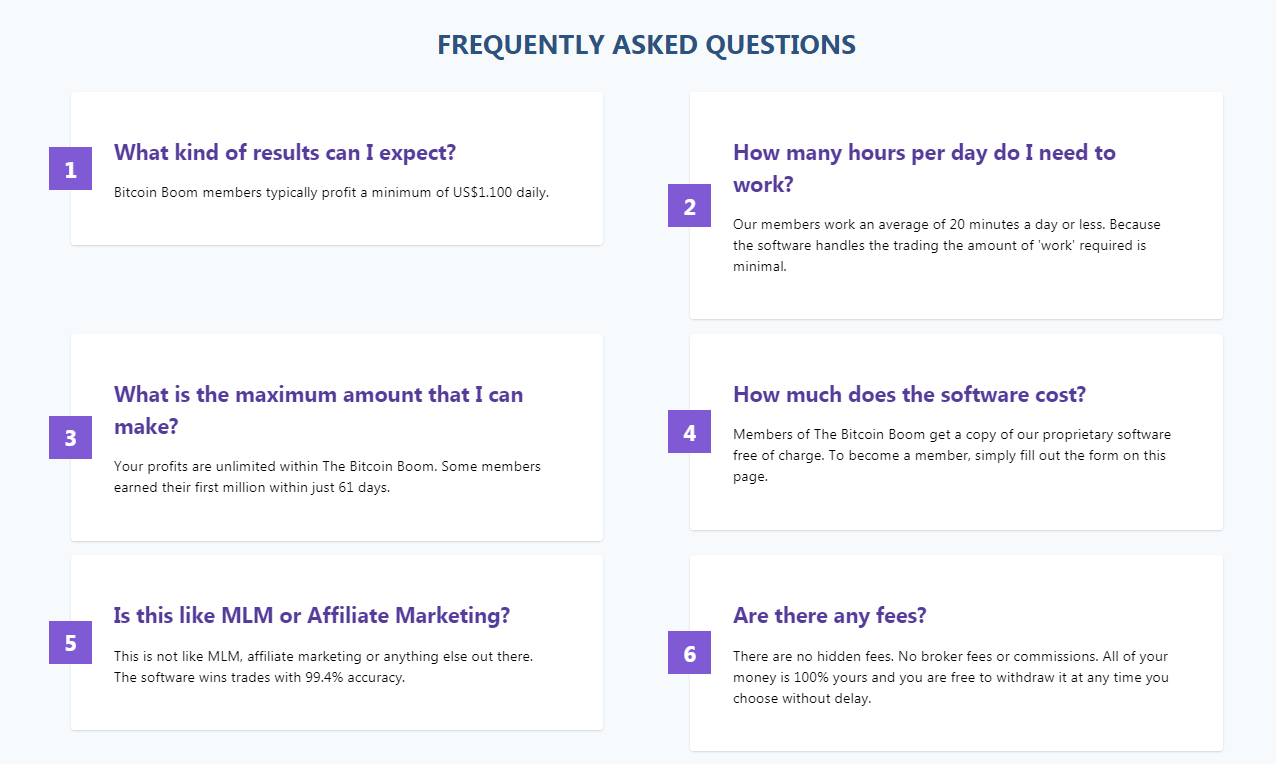Click 'What kind of results can I expect?' heading
Image resolution: width=1276 pixels, height=764 pixels.
285,152
